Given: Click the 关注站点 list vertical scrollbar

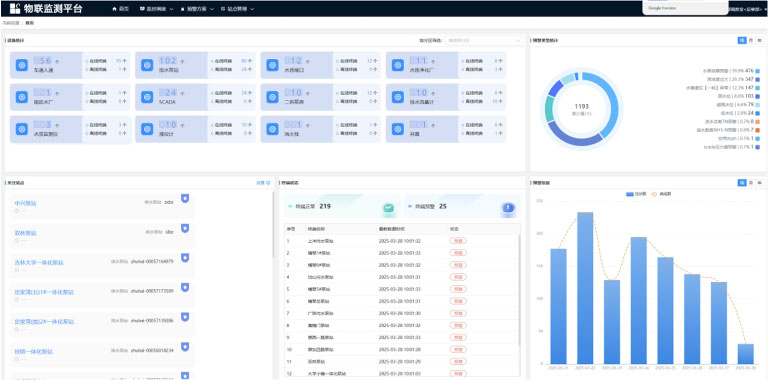Looking at the screenshot, I should pyautogui.click(x=273, y=225).
